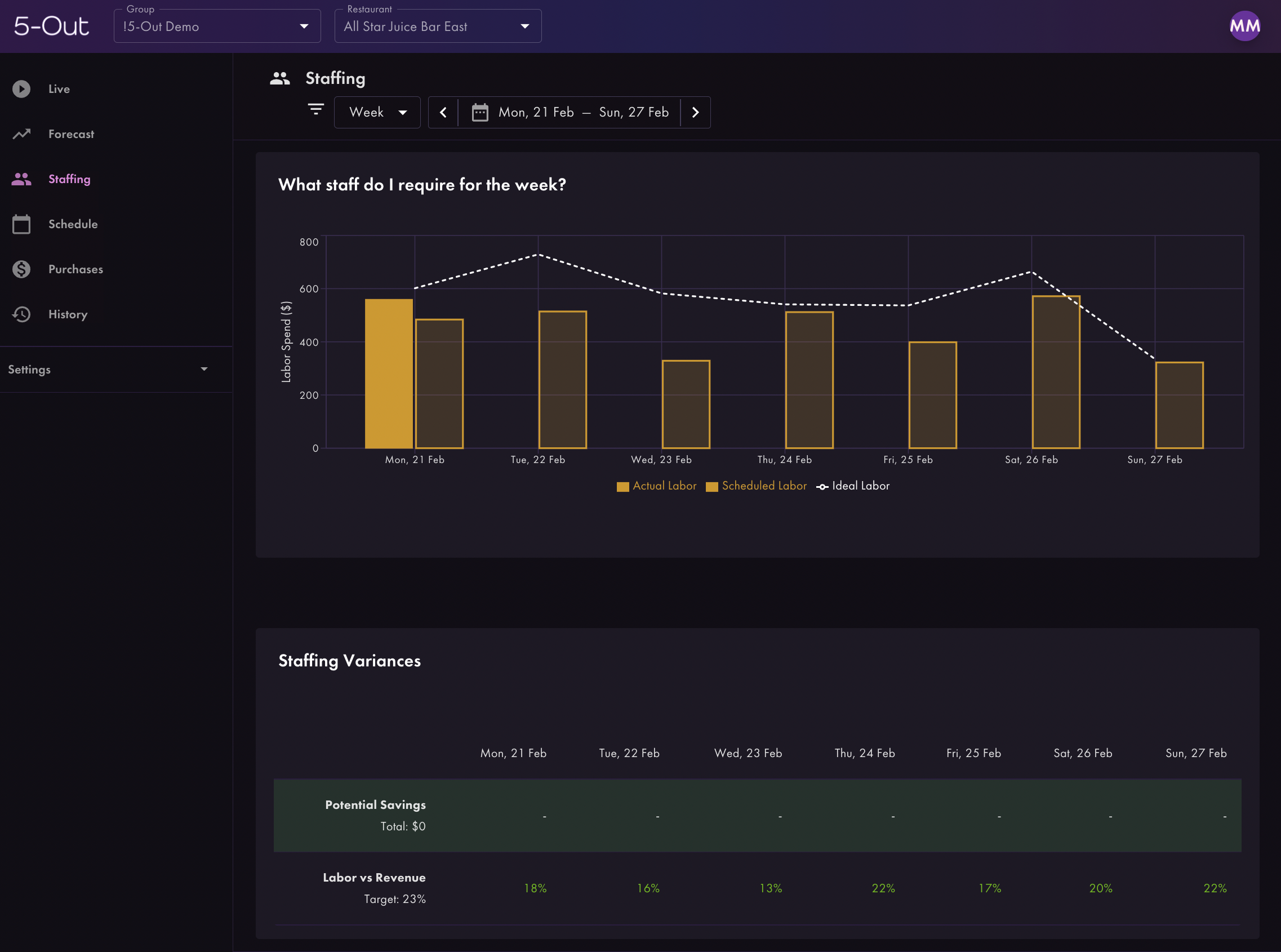The width and height of the screenshot is (1281, 952).
Task: Click the filter list icon beside Week
Action: [316, 109]
